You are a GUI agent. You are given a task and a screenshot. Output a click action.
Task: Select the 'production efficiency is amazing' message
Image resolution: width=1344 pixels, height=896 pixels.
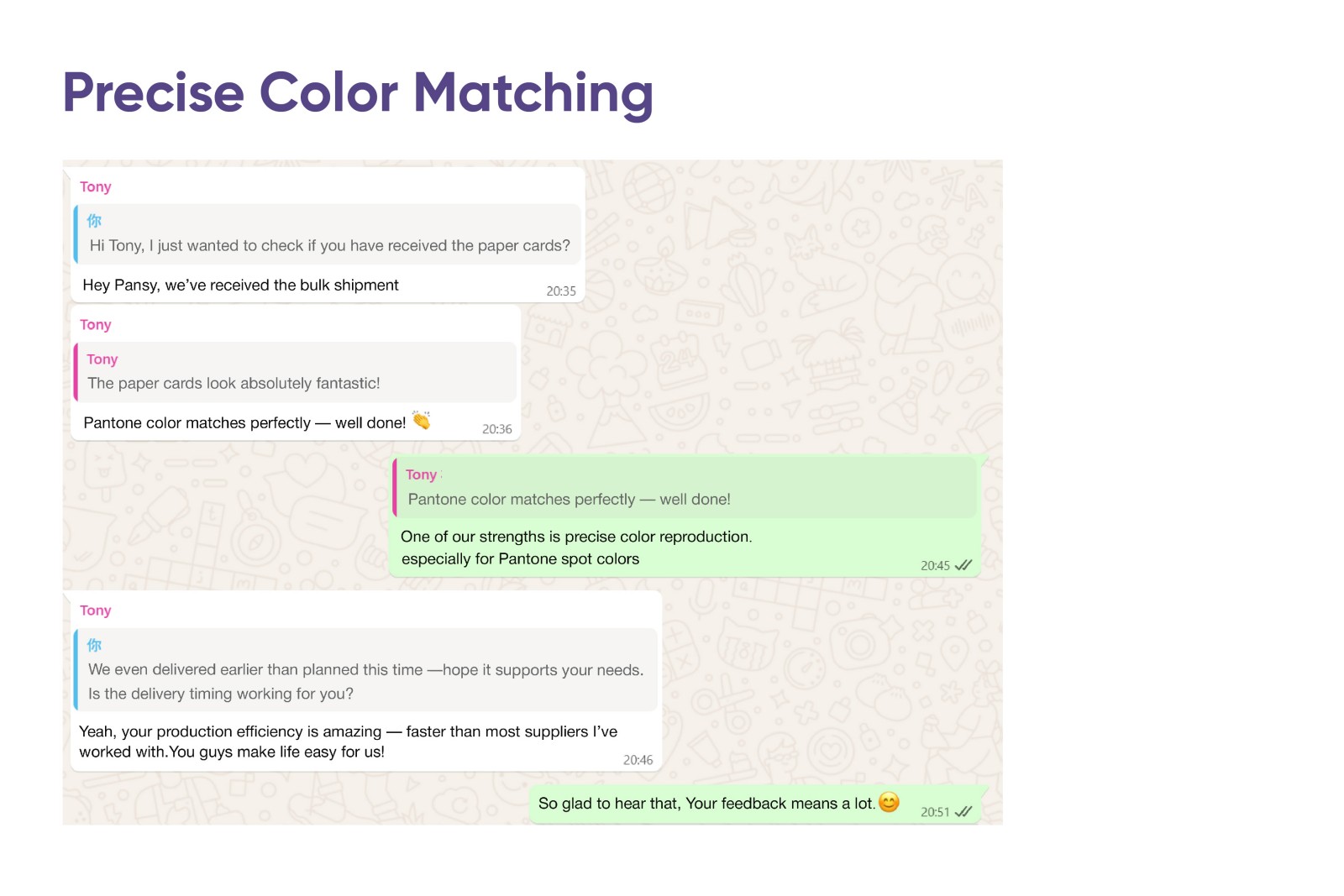point(348,741)
